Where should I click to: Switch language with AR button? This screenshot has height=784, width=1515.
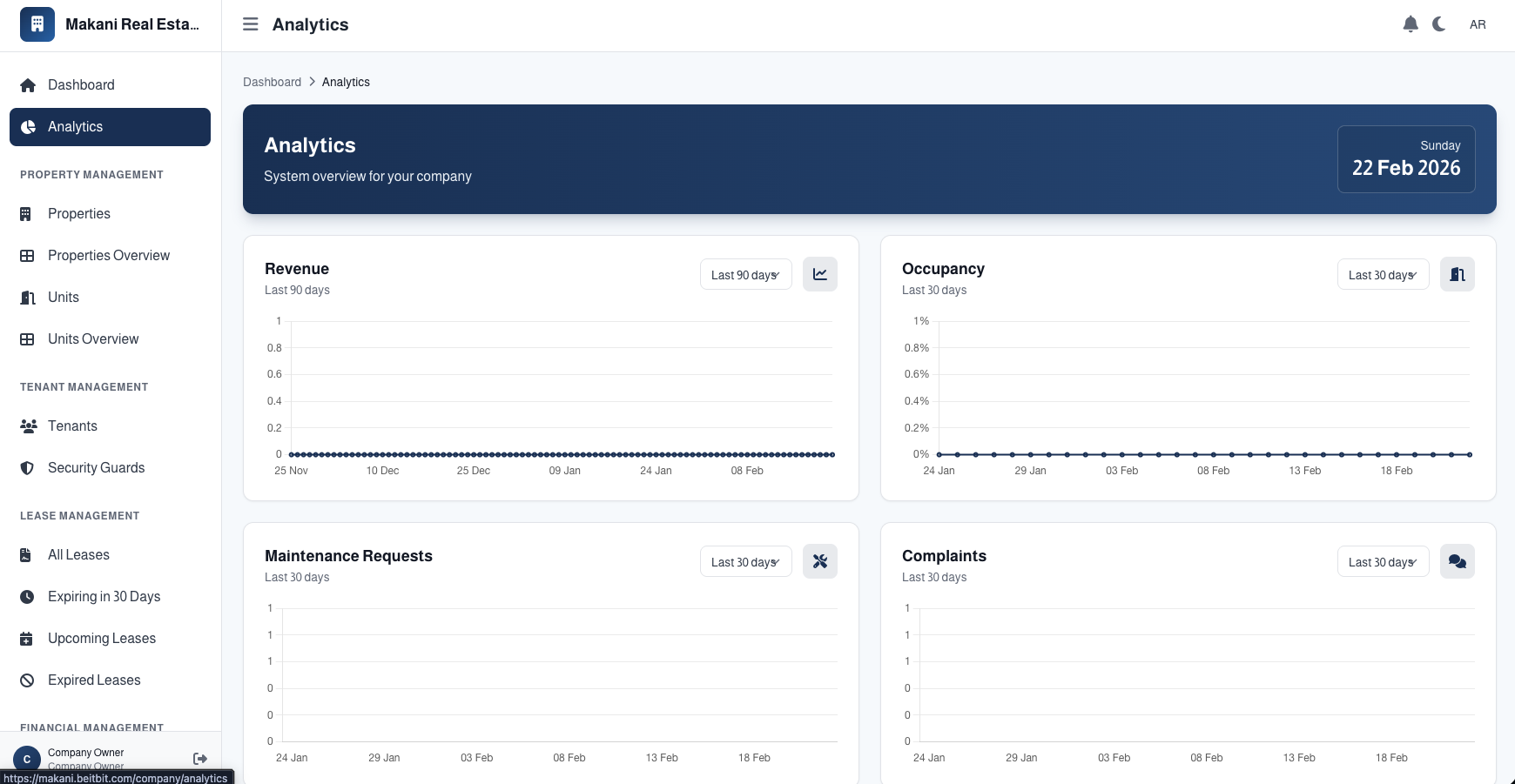[x=1478, y=24]
